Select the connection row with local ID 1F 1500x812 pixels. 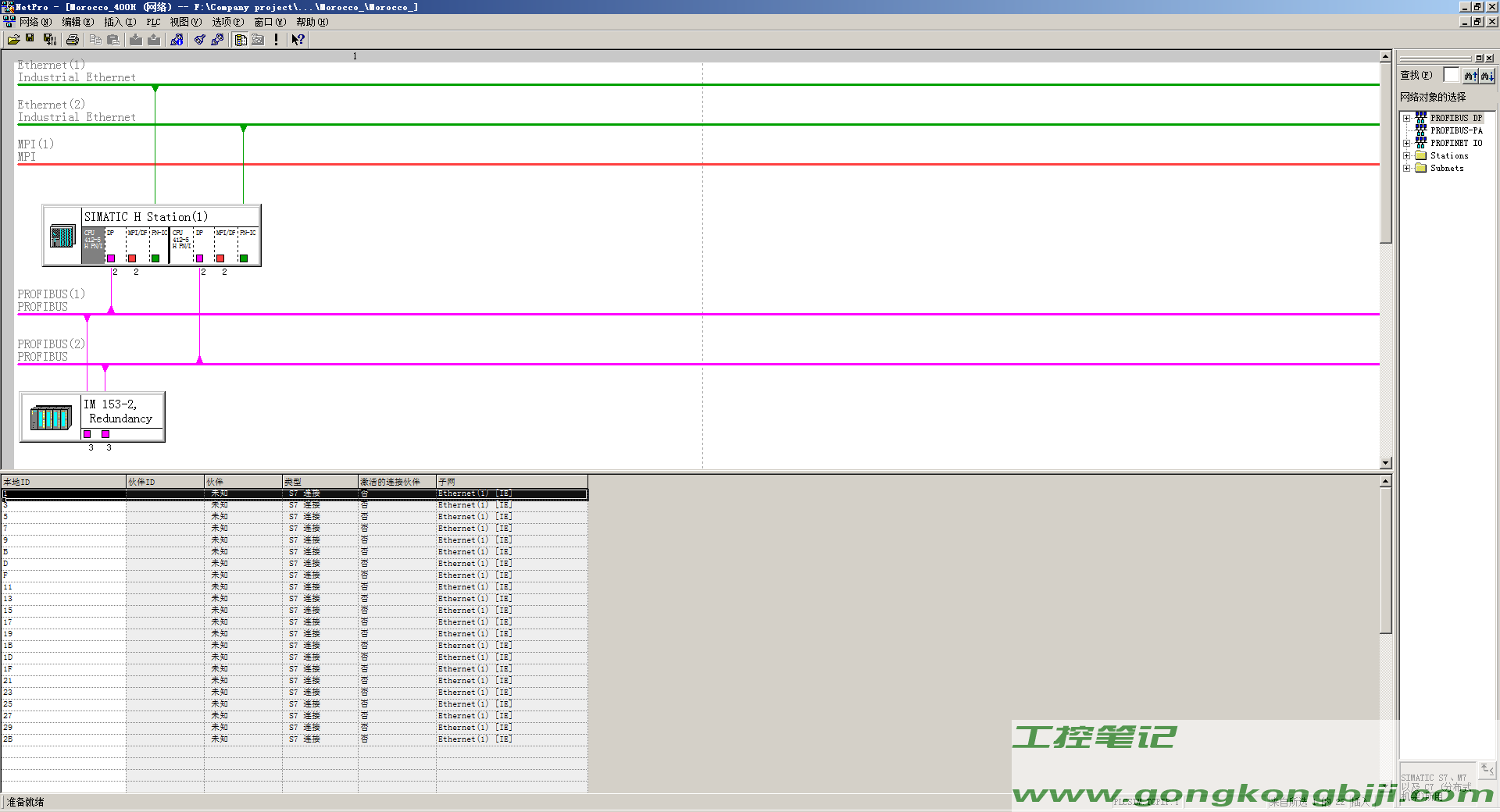[x=294, y=669]
